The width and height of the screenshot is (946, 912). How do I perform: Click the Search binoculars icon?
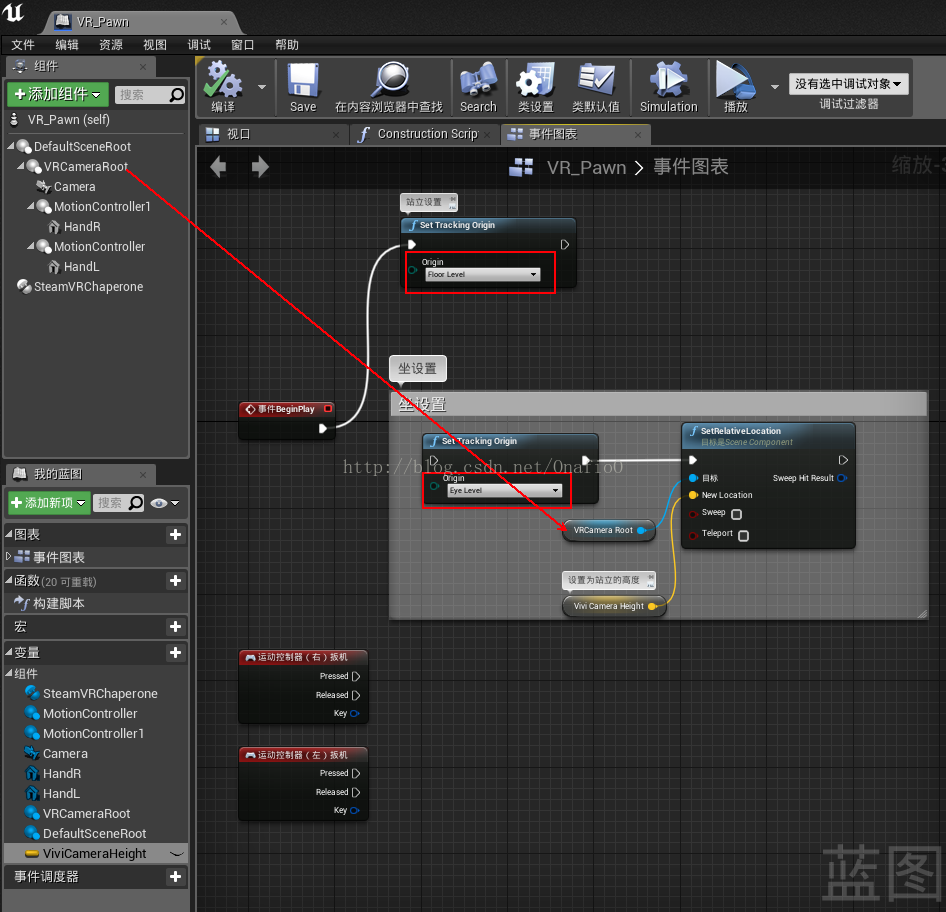(x=478, y=80)
